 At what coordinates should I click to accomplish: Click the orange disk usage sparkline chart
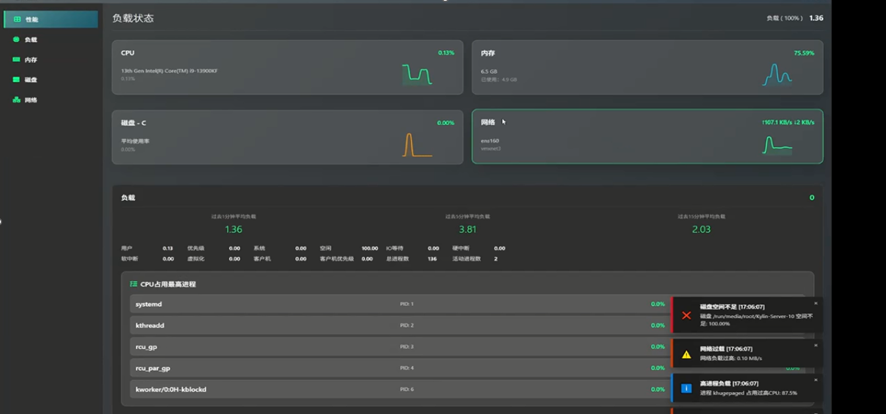pos(417,145)
